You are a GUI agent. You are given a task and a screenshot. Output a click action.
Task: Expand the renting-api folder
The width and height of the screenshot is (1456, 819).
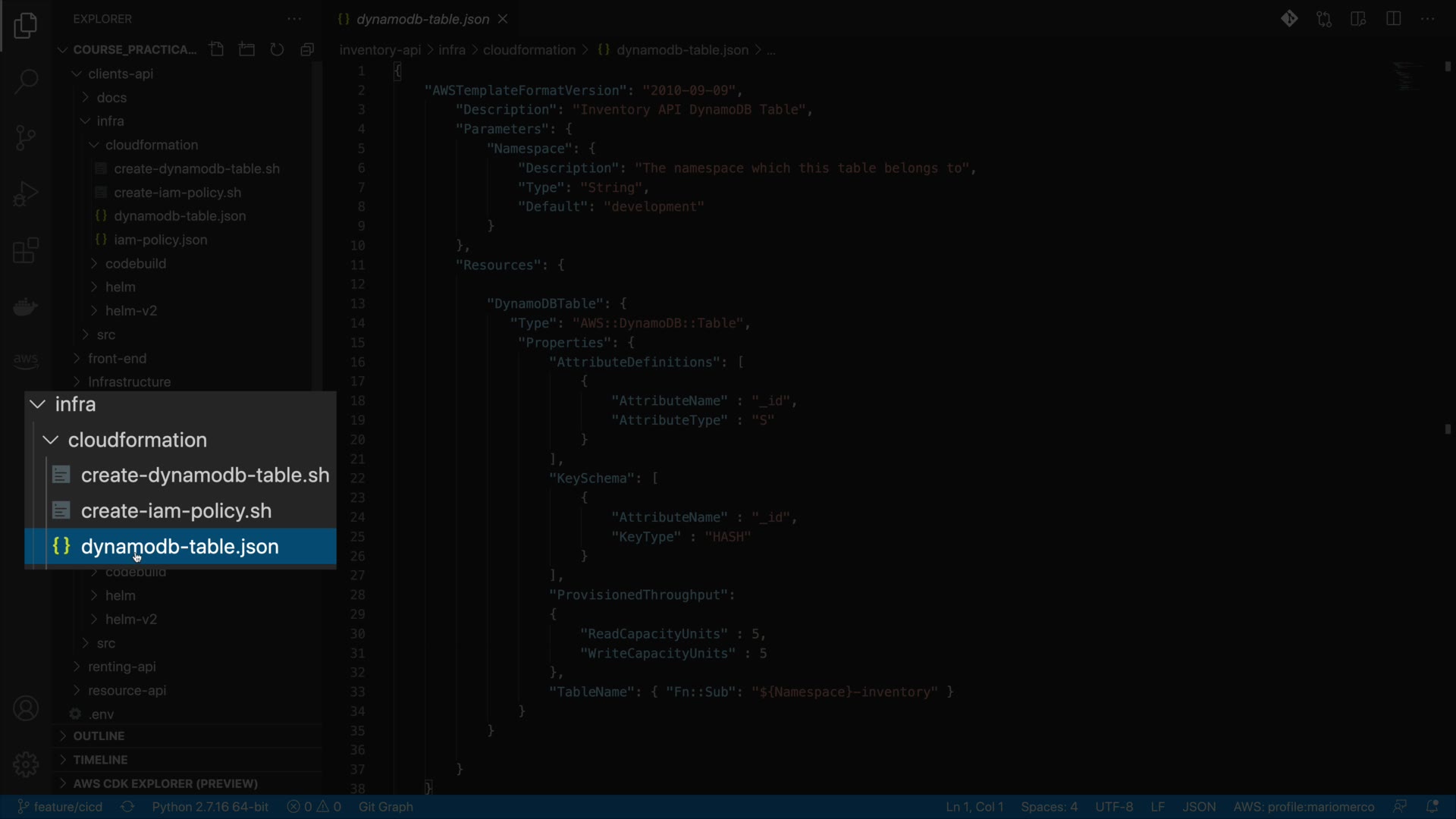(121, 667)
